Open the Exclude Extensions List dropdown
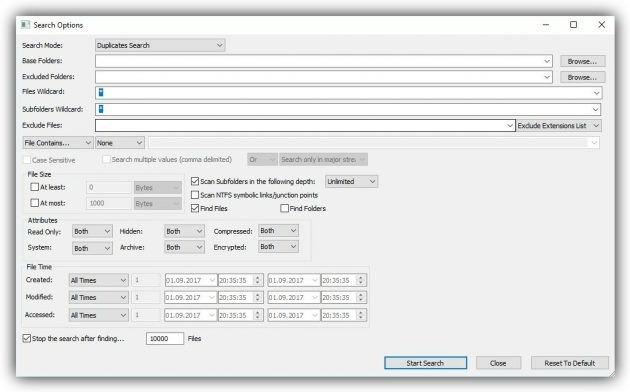 pos(559,126)
